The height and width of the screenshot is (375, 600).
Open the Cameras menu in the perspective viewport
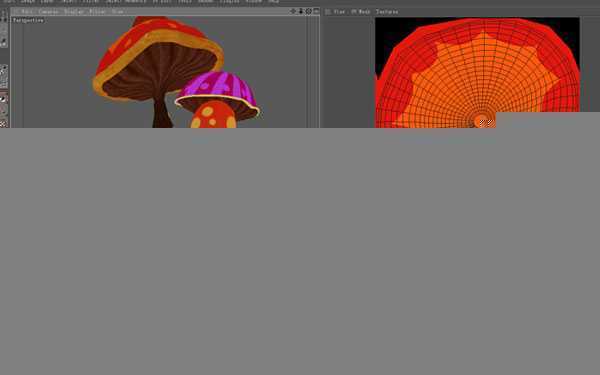48,12
